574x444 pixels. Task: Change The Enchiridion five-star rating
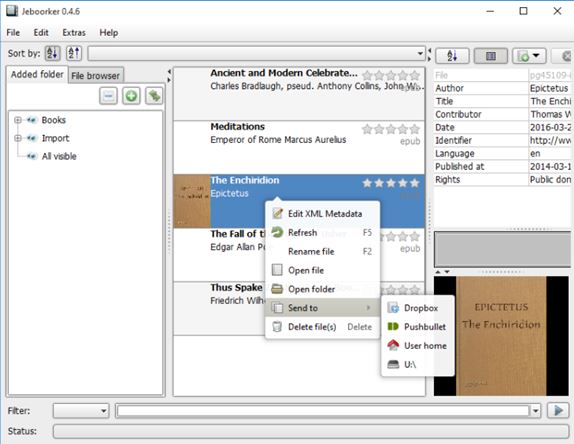[391, 183]
